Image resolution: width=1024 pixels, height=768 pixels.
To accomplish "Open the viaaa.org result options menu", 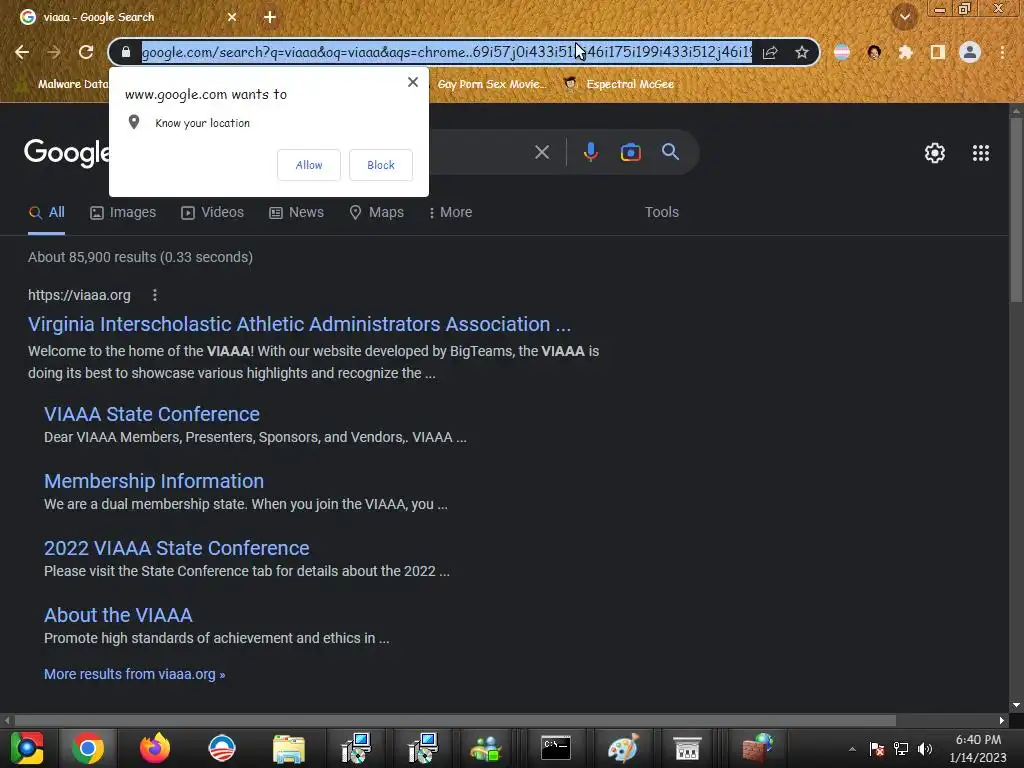I will click(x=155, y=295).
